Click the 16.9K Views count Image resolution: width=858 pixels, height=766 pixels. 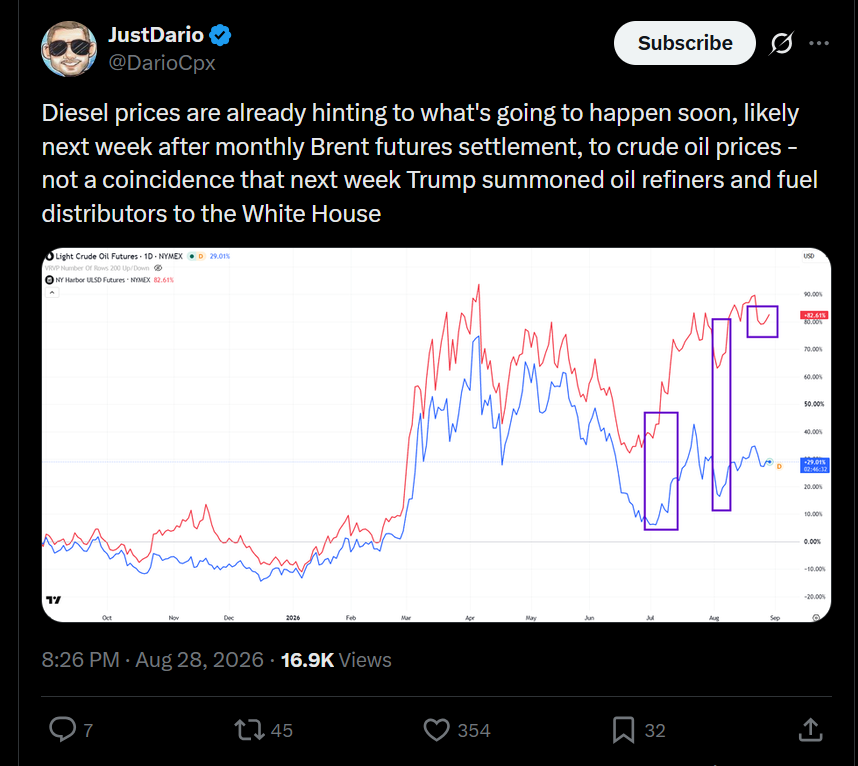336,660
